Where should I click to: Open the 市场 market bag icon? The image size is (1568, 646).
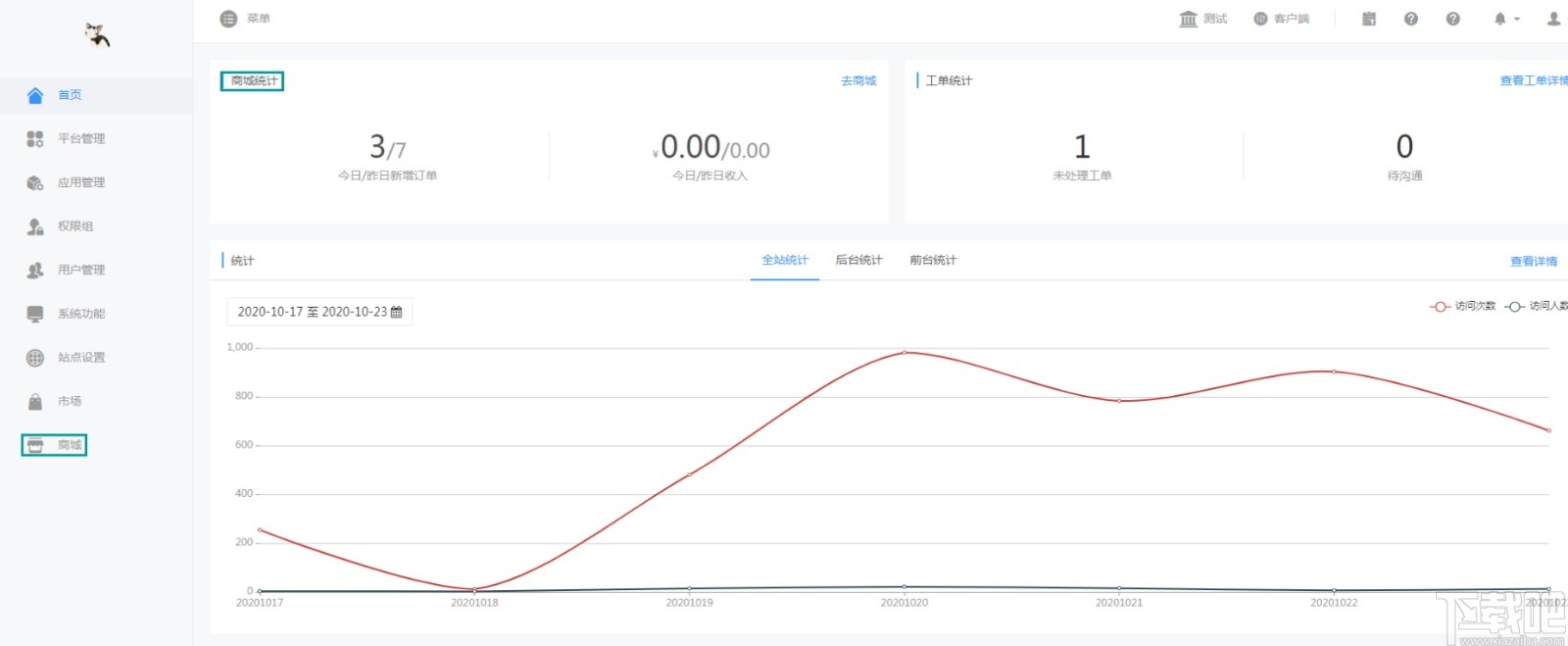(x=35, y=401)
